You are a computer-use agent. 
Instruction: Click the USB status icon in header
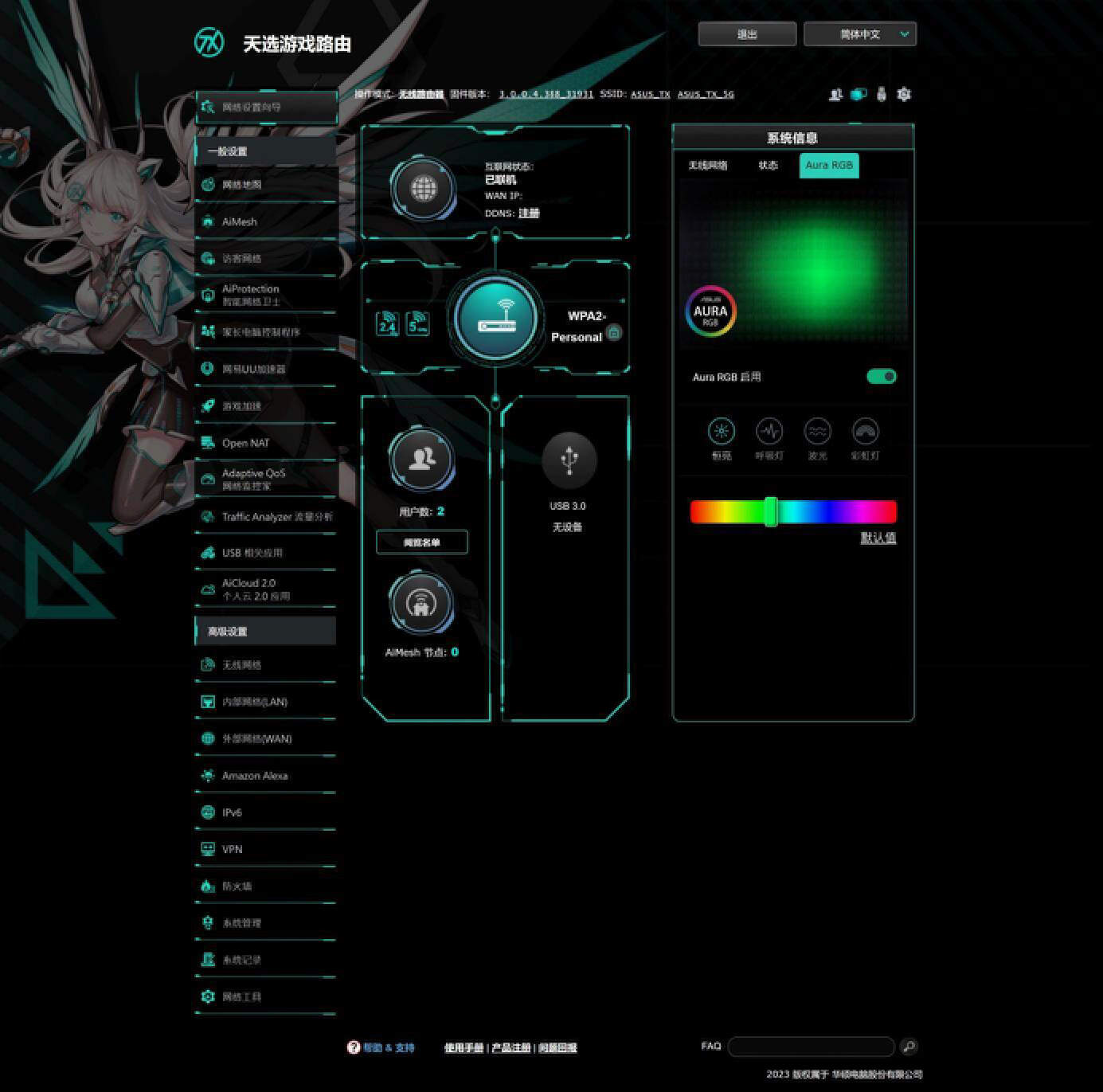[881, 94]
